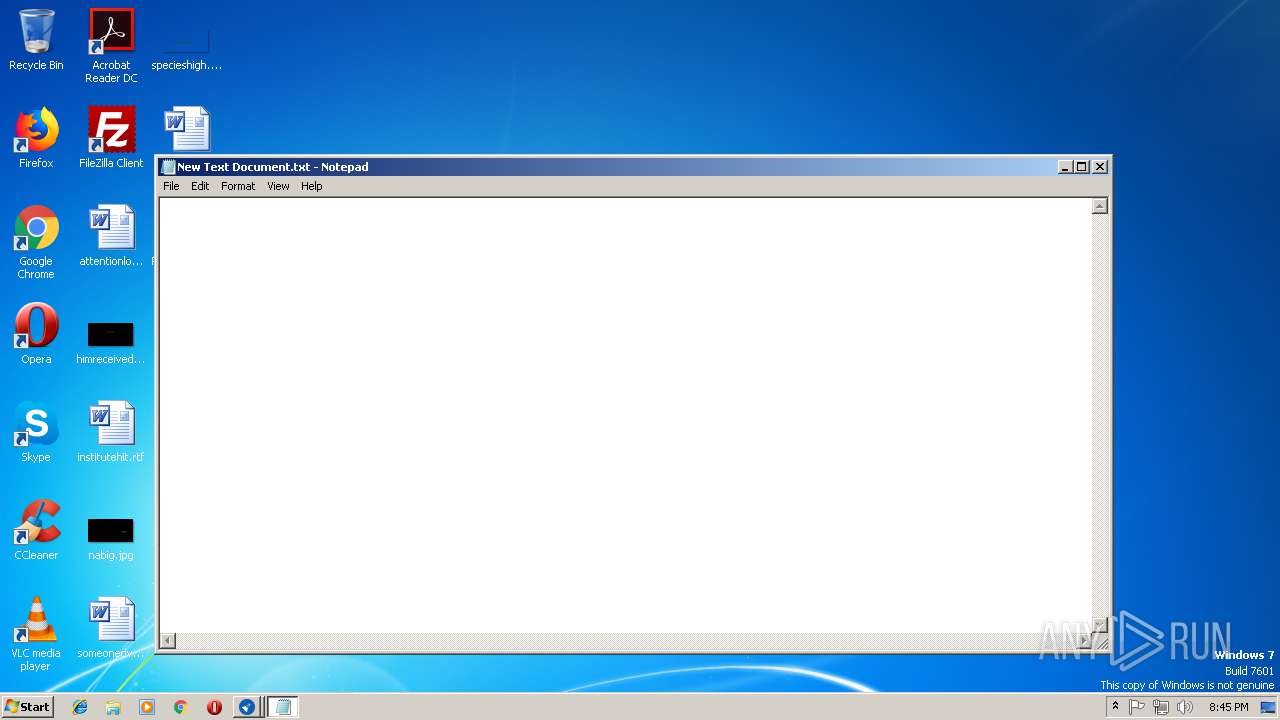This screenshot has width=1280, height=720.
Task: Minimize the Notepad window
Action: click(1065, 167)
